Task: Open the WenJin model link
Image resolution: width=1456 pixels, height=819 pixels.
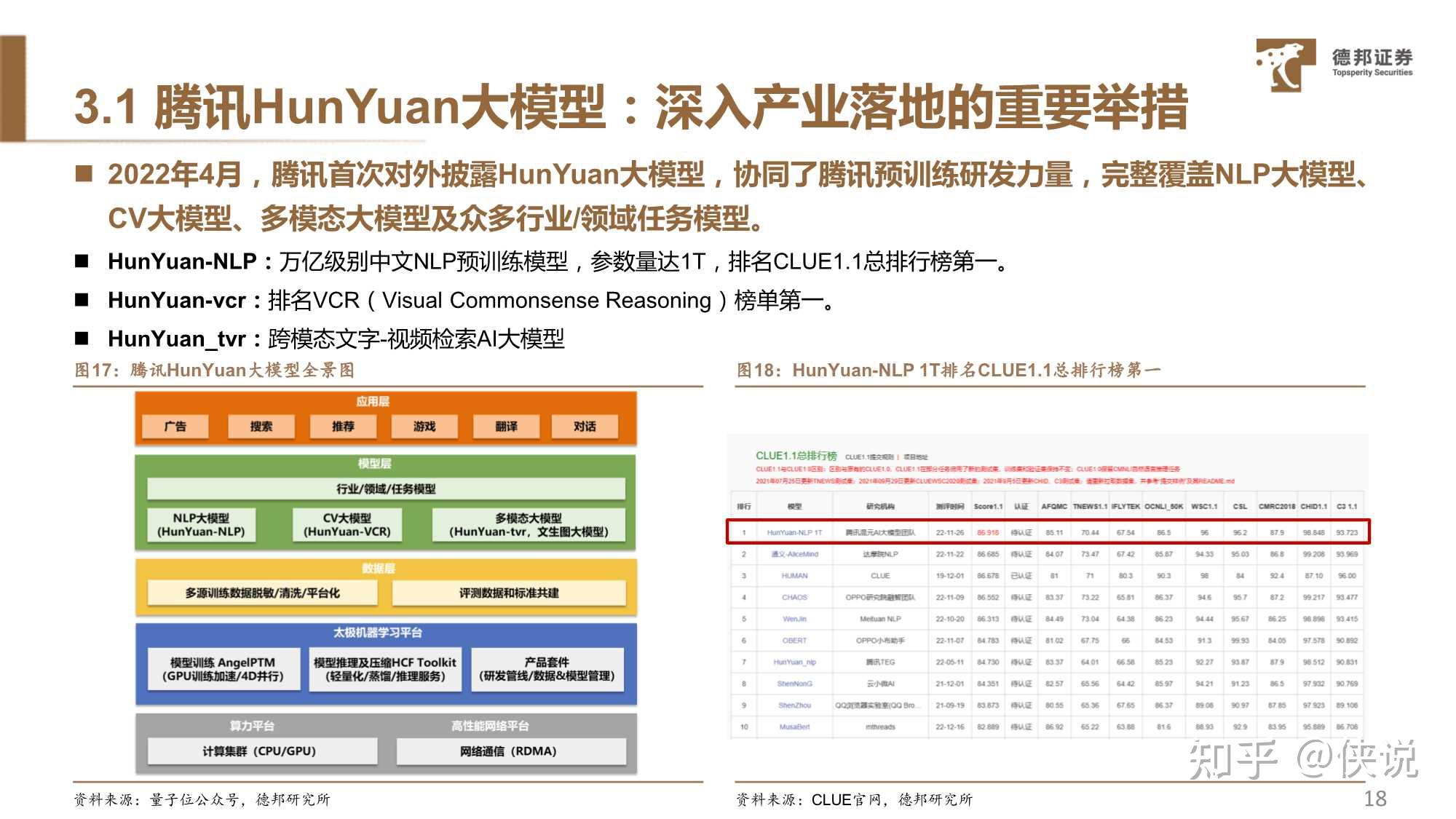Action: [794, 620]
